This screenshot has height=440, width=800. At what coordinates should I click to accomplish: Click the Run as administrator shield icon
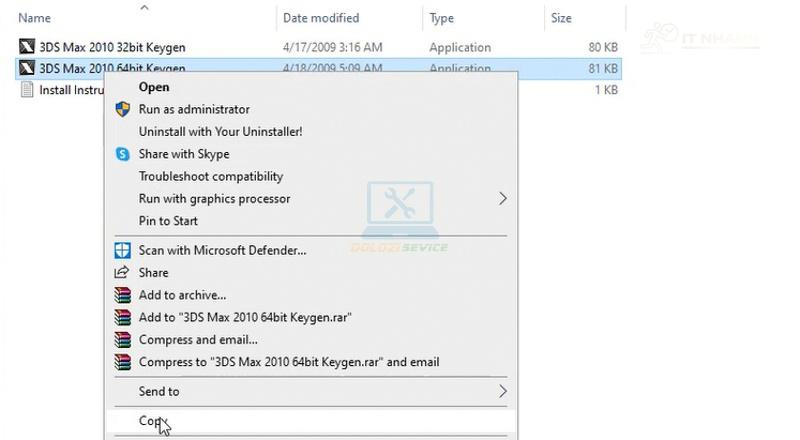122,109
